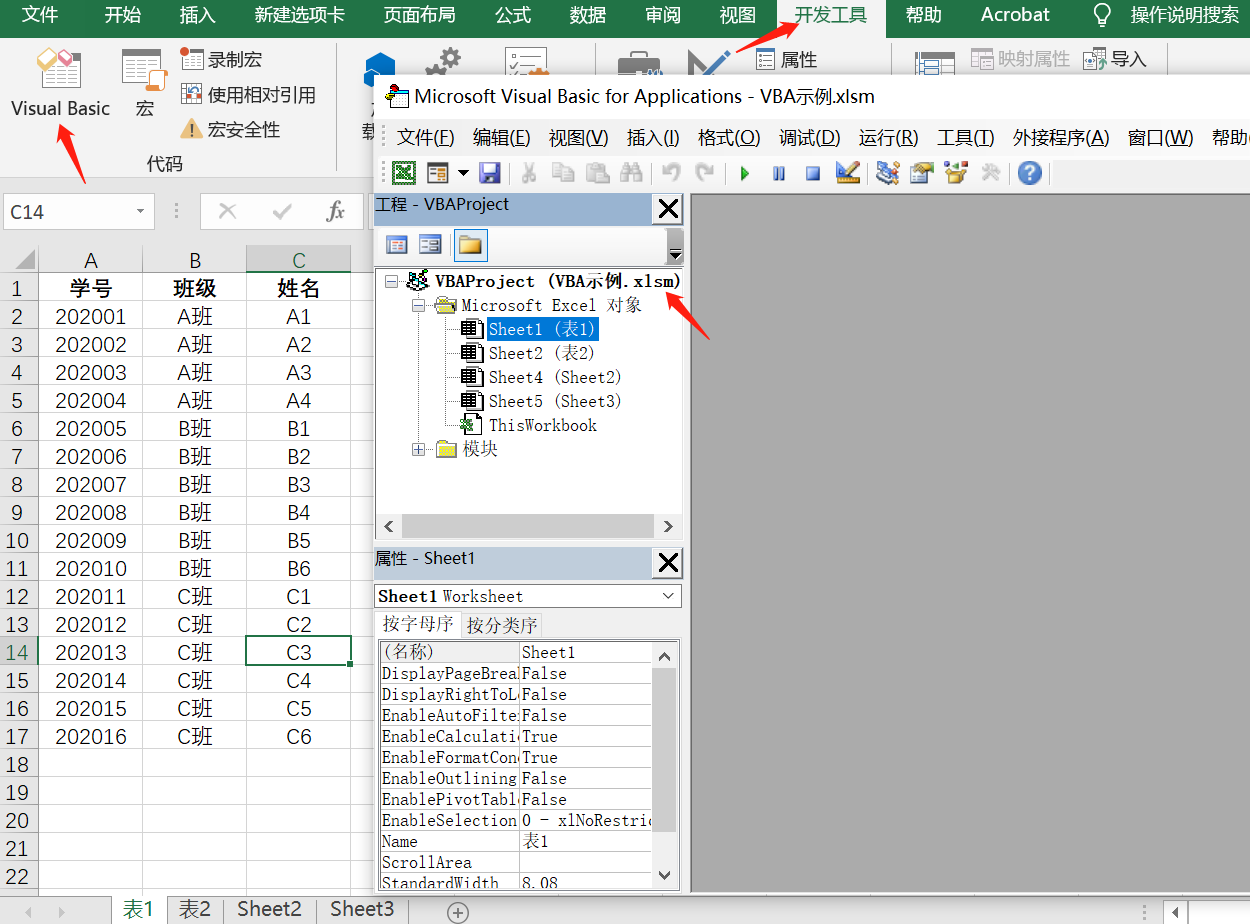Run macro with green play icon

[x=745, y=173]
